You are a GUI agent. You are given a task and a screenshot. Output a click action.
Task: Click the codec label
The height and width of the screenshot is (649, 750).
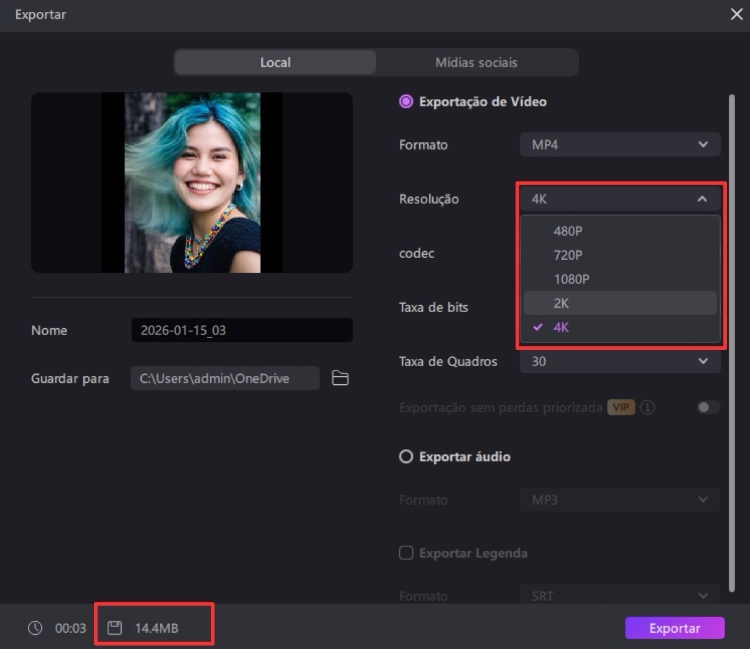click(417, 253)
